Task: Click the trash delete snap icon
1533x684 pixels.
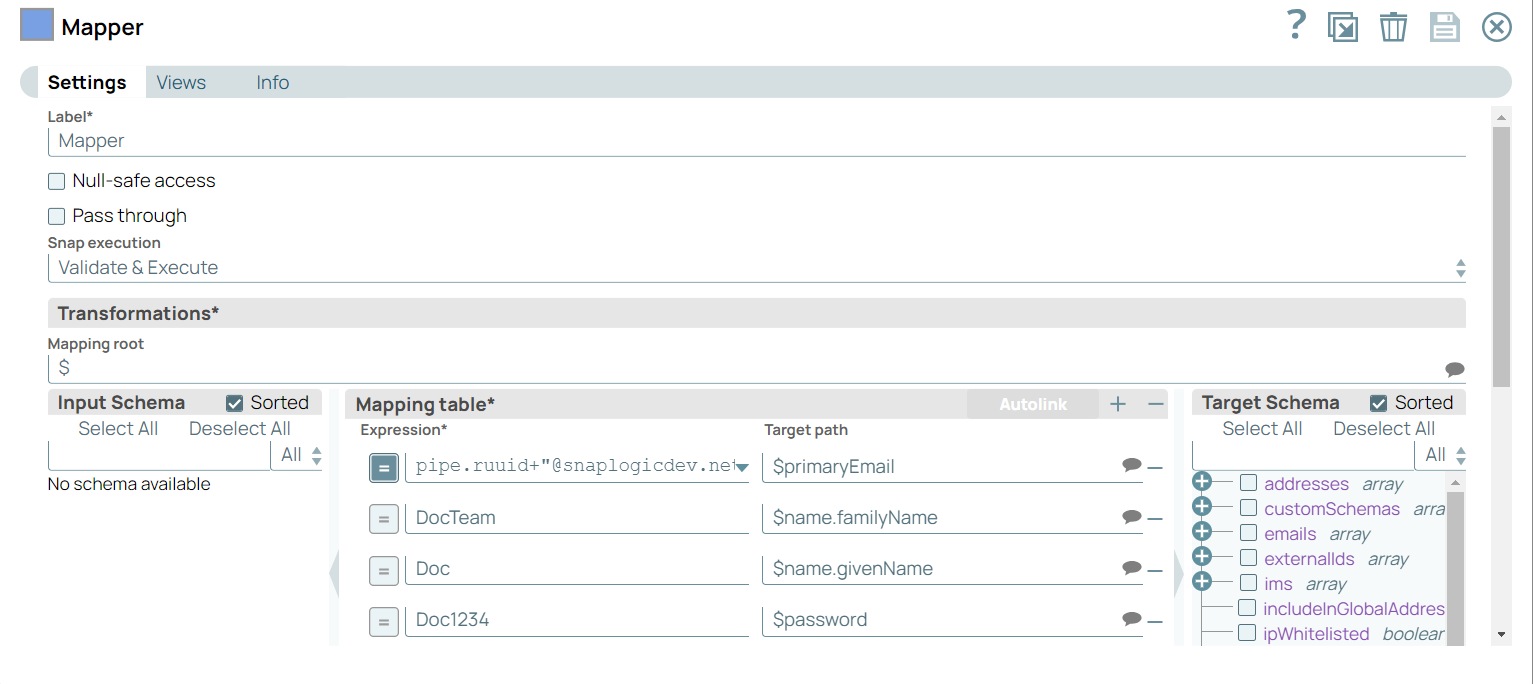Action: (x=1393, y=27)
